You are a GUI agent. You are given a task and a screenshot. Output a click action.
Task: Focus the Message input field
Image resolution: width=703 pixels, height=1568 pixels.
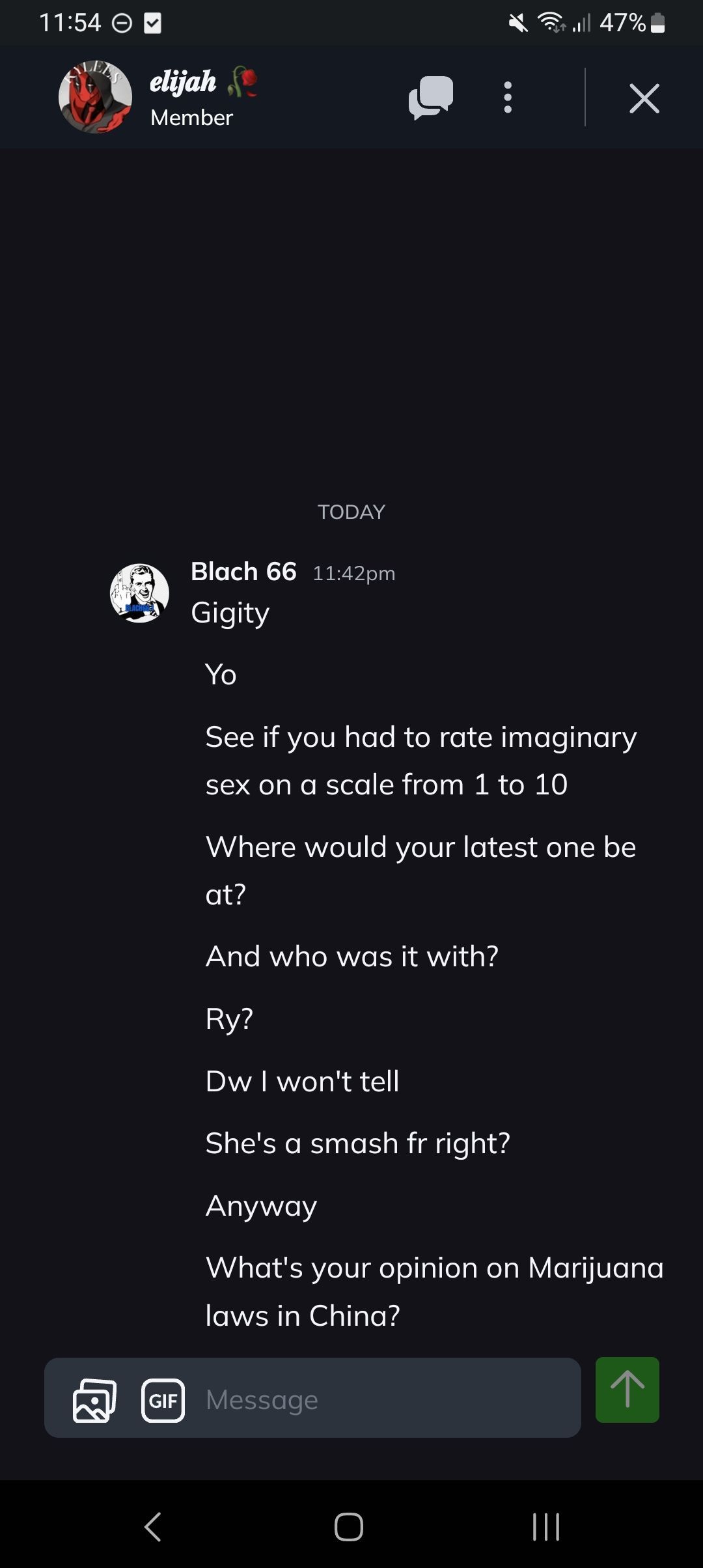click(x=384, y=1400)
